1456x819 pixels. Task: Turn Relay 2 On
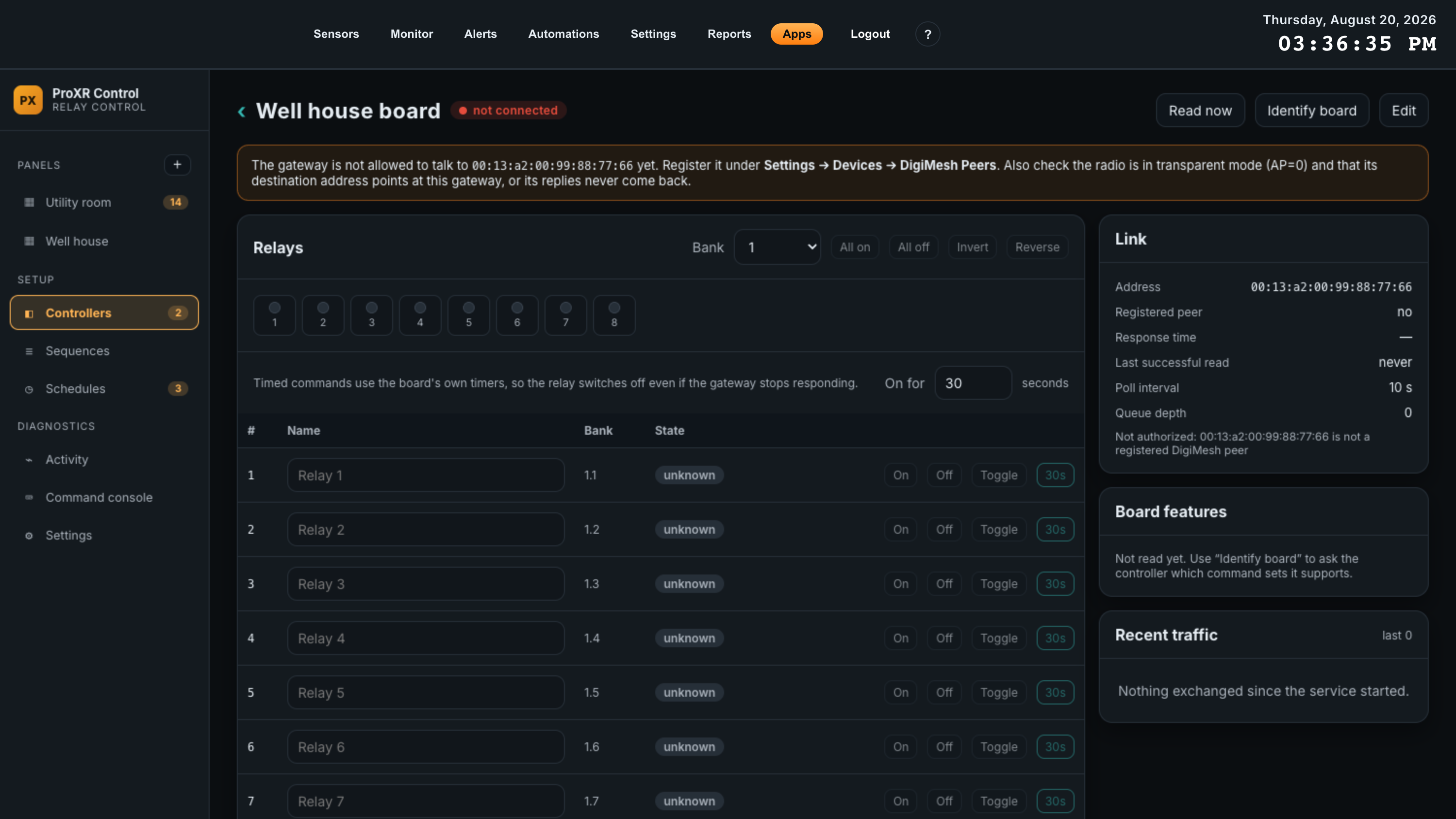[900, 530]
